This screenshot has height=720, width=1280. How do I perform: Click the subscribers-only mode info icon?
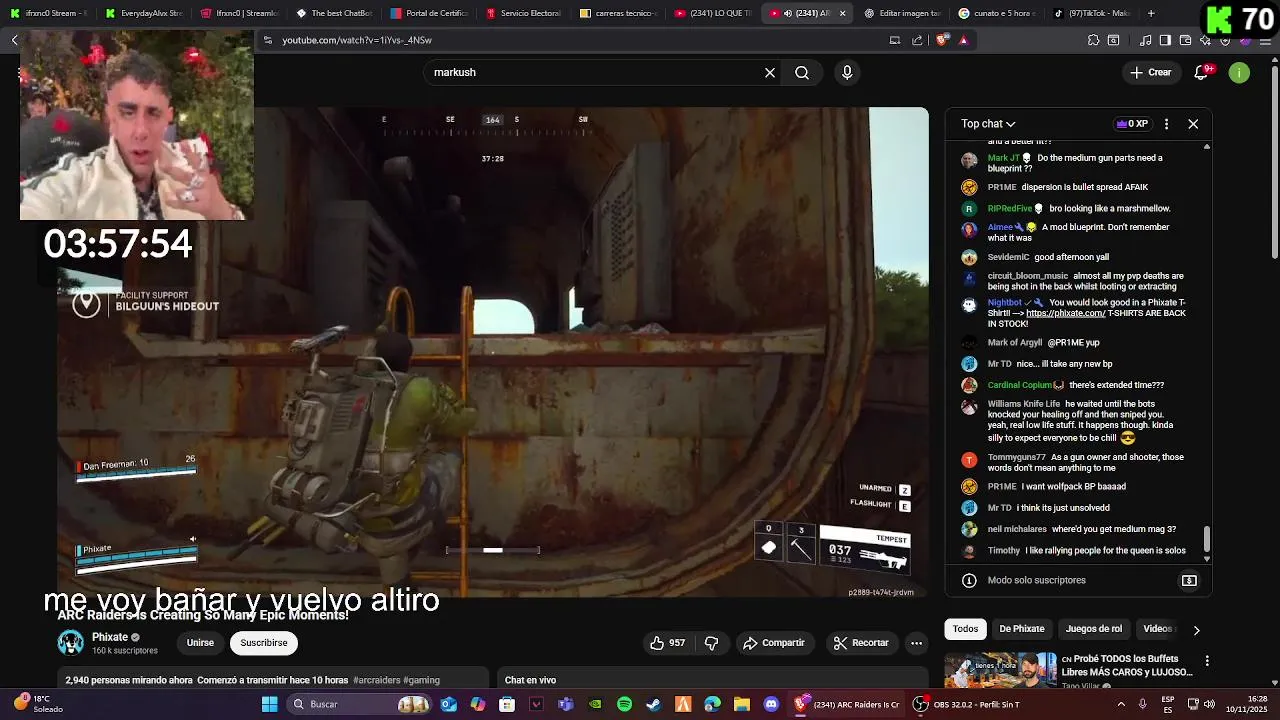coord(969,580)
